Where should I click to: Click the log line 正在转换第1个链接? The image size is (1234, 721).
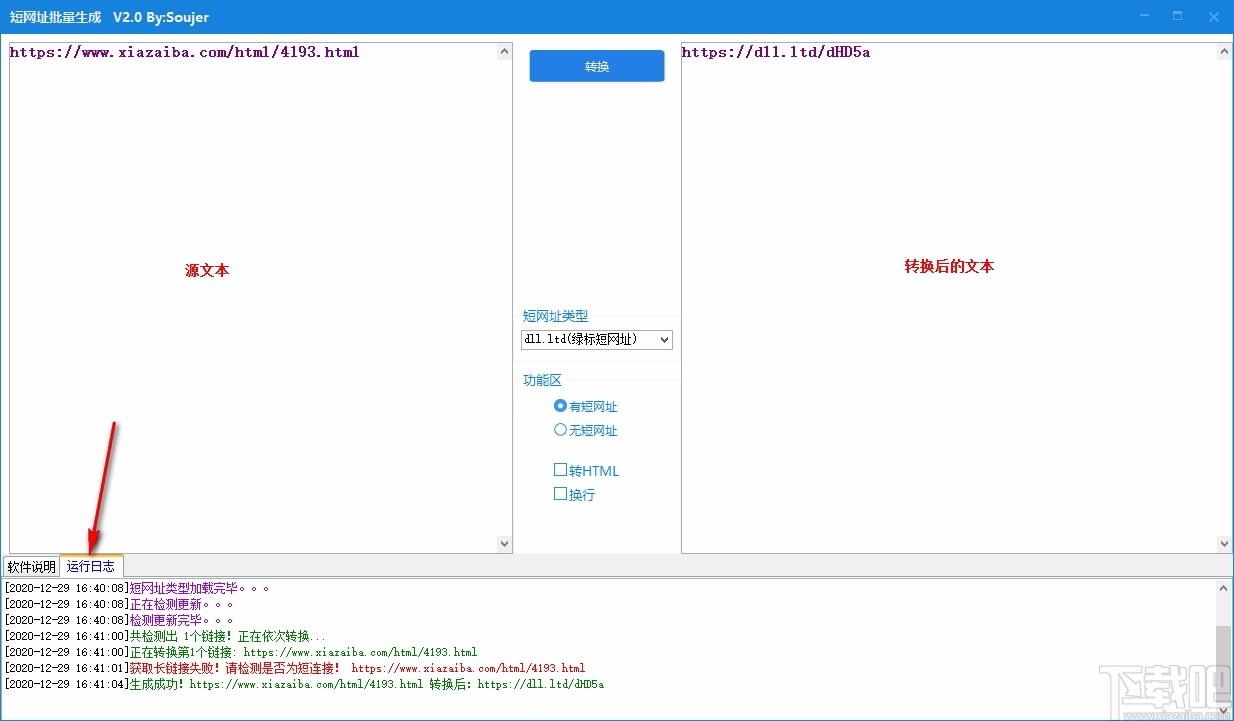[x=241, y=652]
